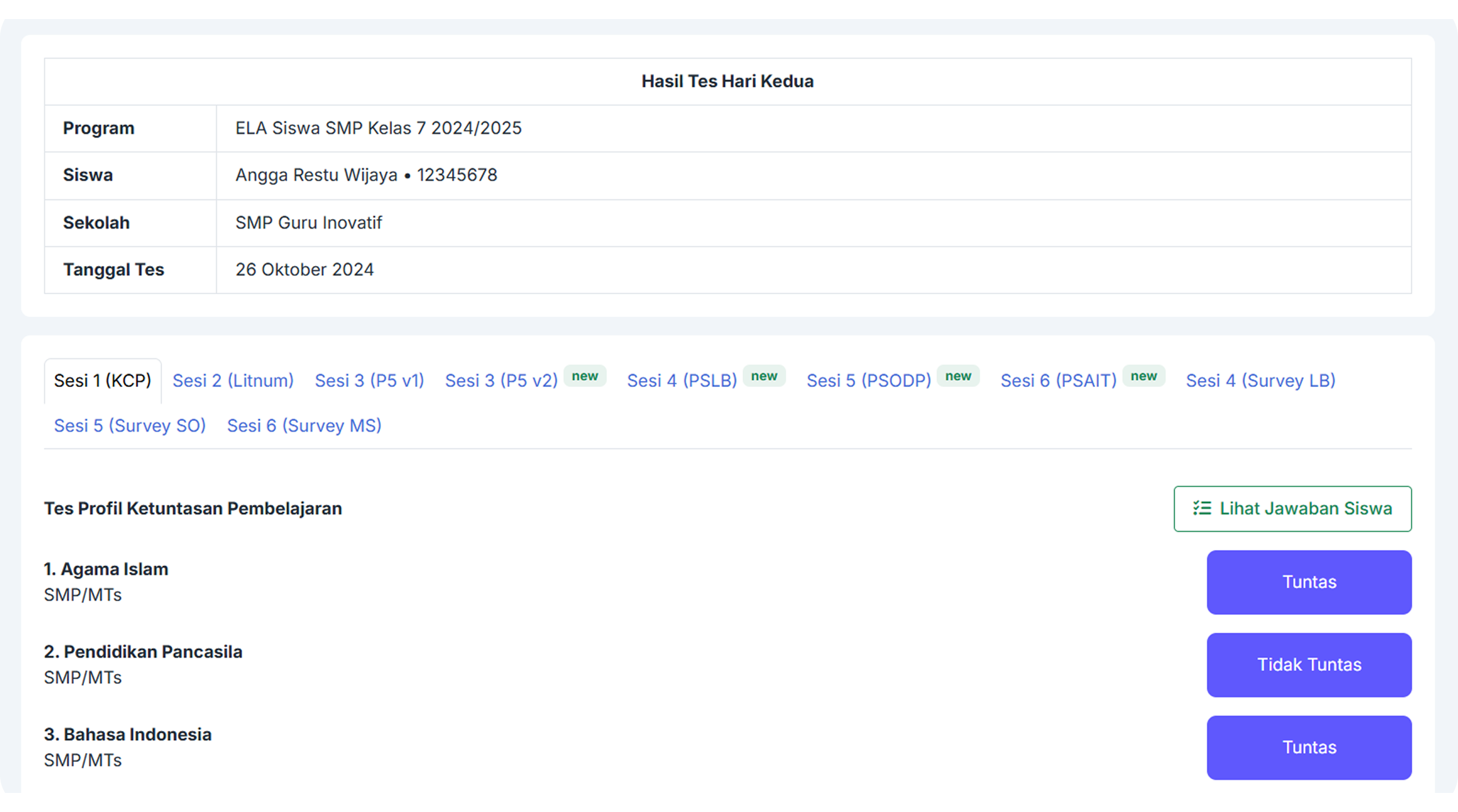Click Tuntas button for Agama Islam

[x=1309, y=582]
